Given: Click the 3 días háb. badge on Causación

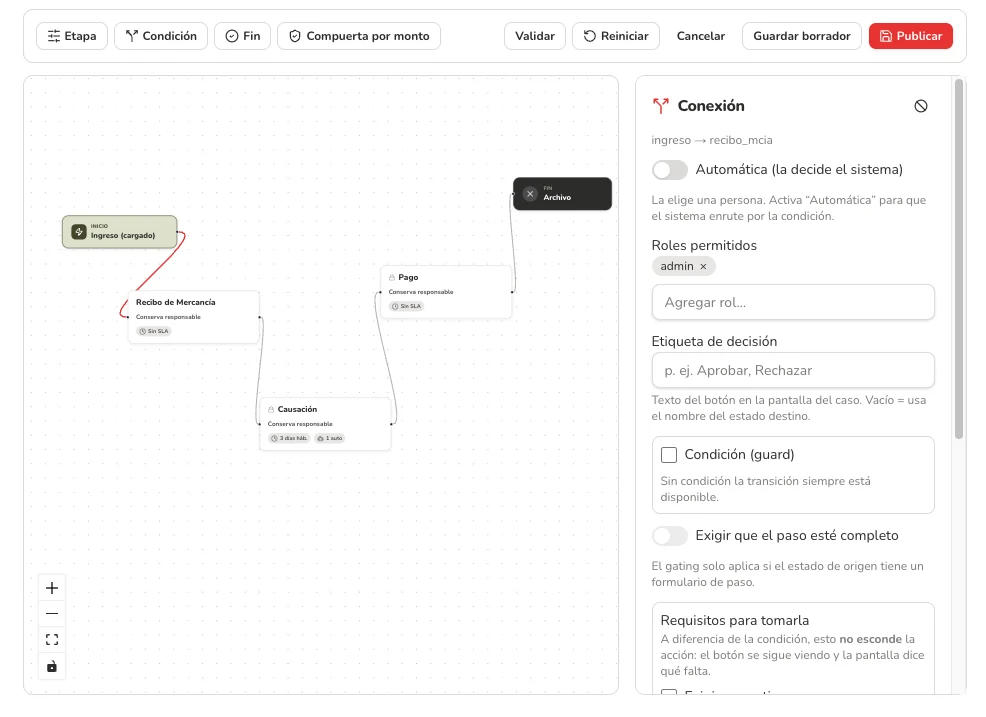Looking at the screenshot, I should point(289,438).
